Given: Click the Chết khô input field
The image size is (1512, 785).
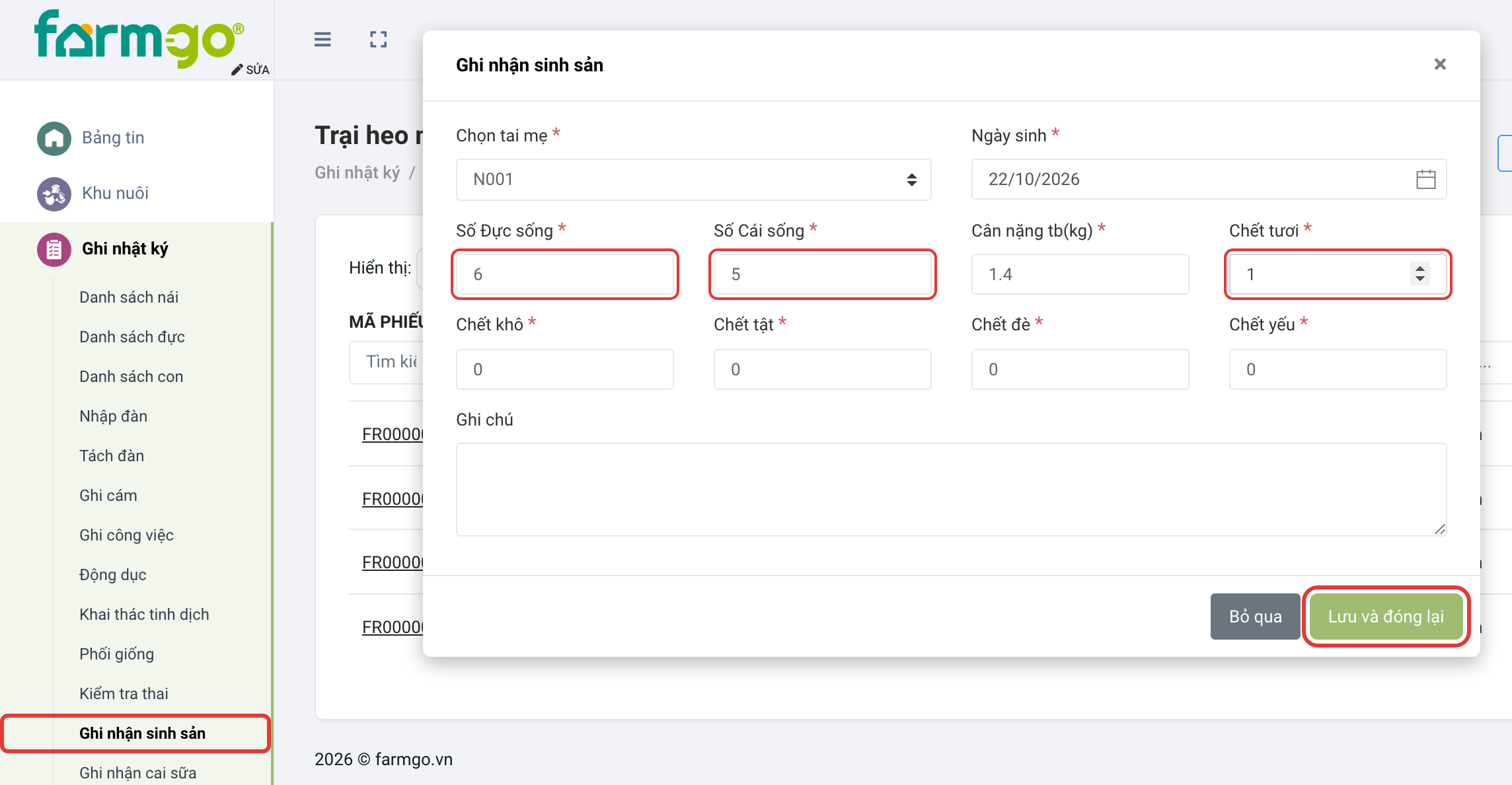Looking at the screenshot, I should point(565,369).
